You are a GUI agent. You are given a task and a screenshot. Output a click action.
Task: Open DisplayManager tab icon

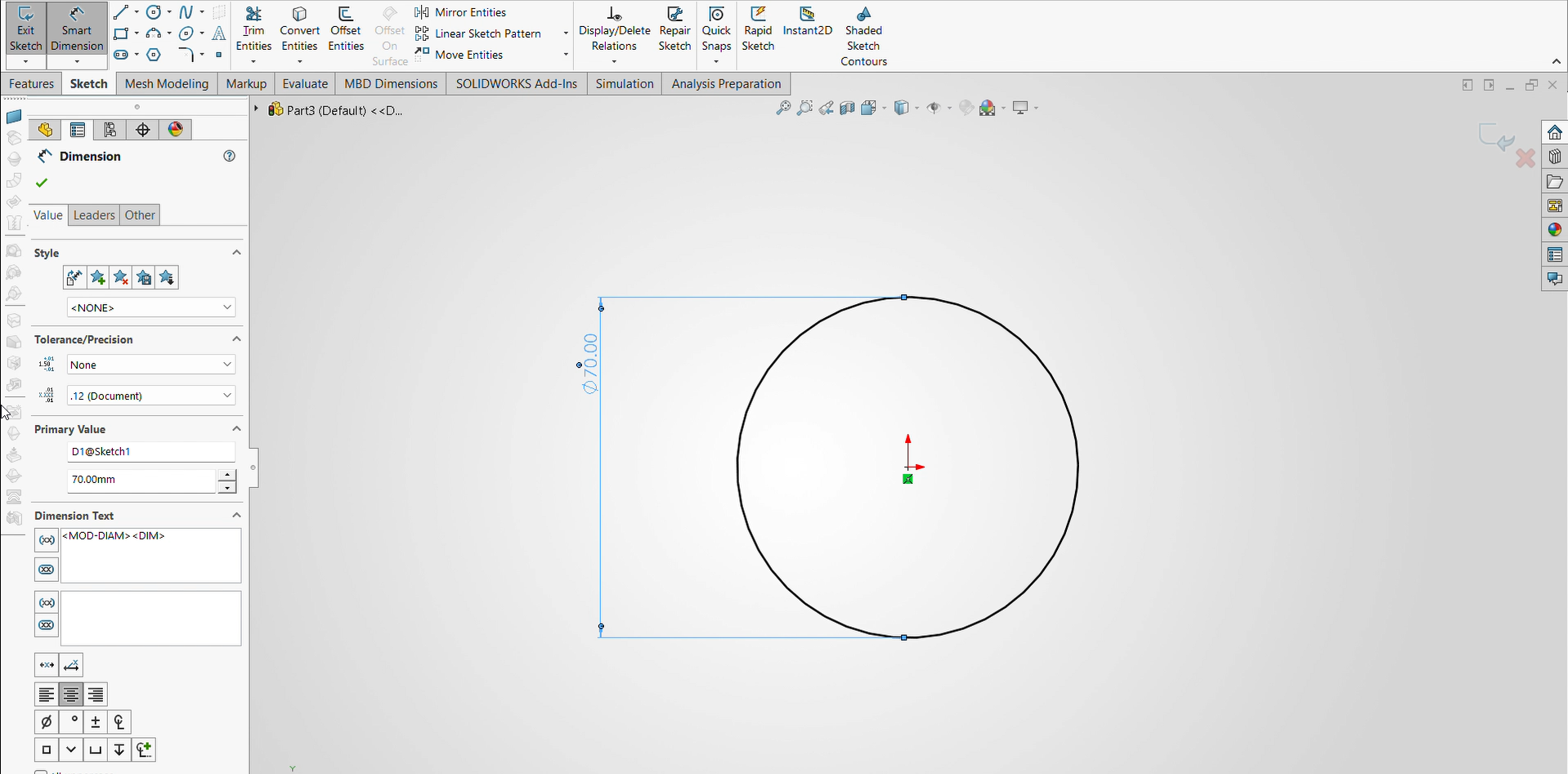tap(176, 130)
